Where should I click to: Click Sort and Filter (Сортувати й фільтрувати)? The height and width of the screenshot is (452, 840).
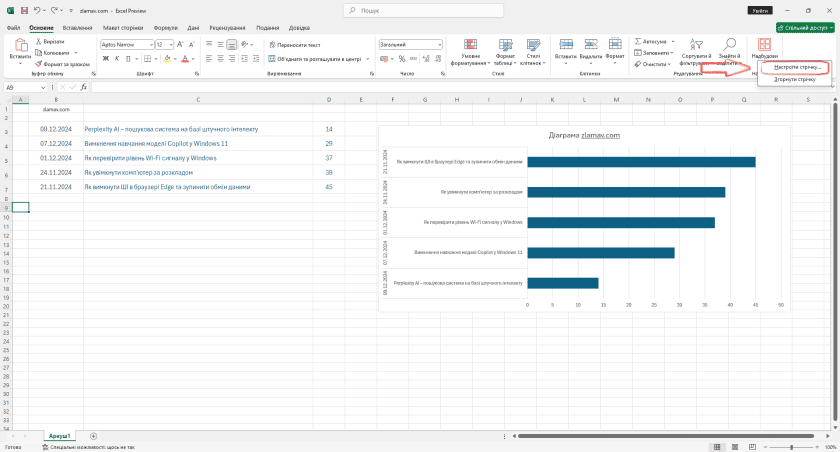pyautogui.click(x=696, y=52)
